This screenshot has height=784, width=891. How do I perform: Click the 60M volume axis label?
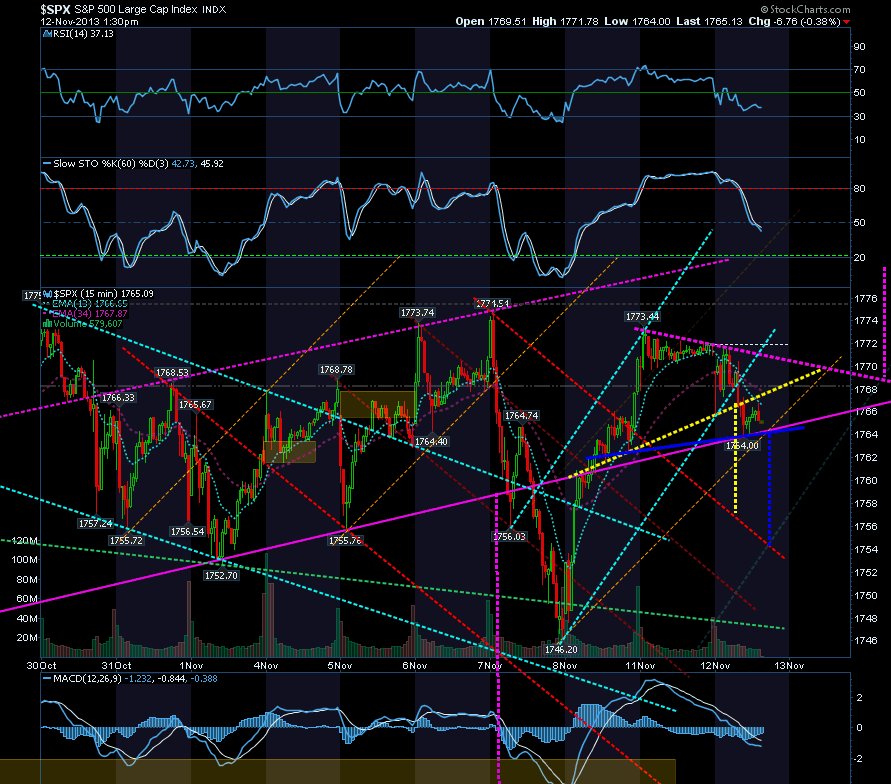pyautogui.click(x=27, y=599)
